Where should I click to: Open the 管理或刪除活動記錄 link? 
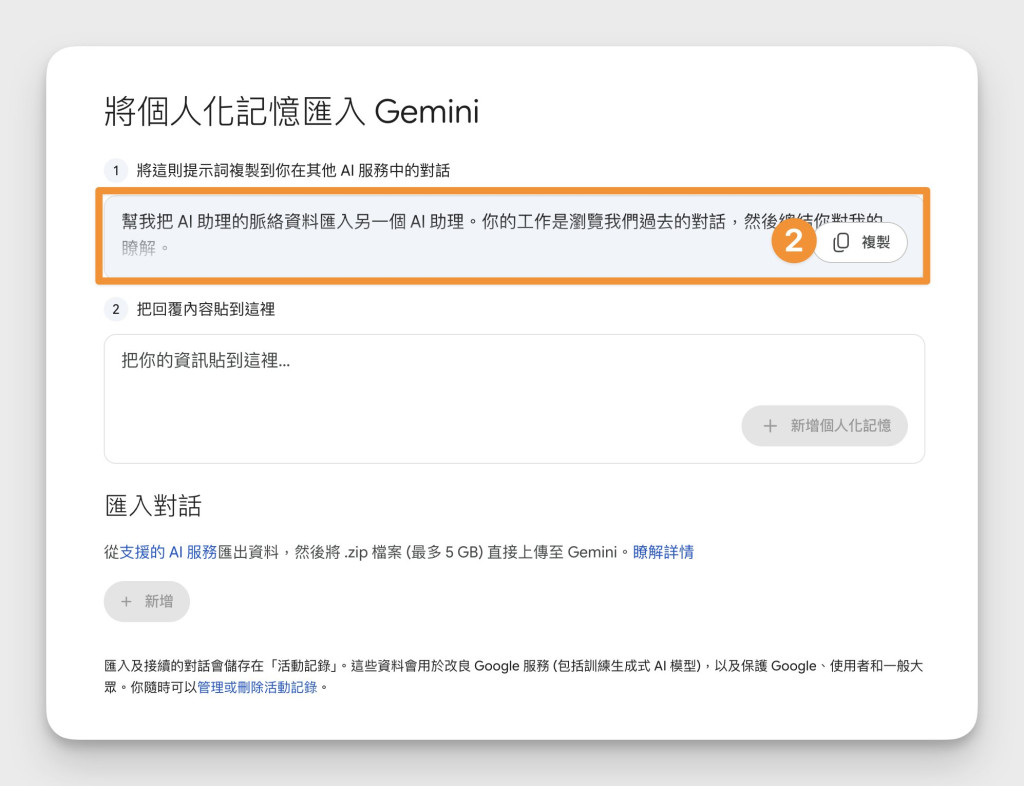(257, 687)
